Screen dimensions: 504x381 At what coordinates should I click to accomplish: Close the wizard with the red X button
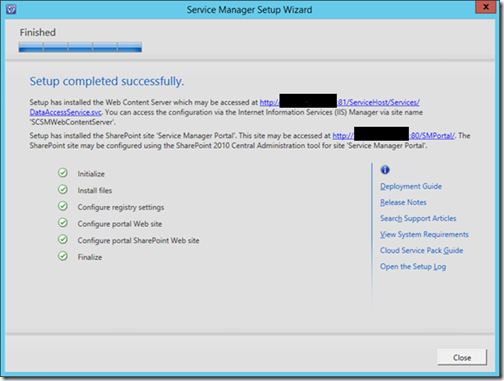click(x=486, y=7)
